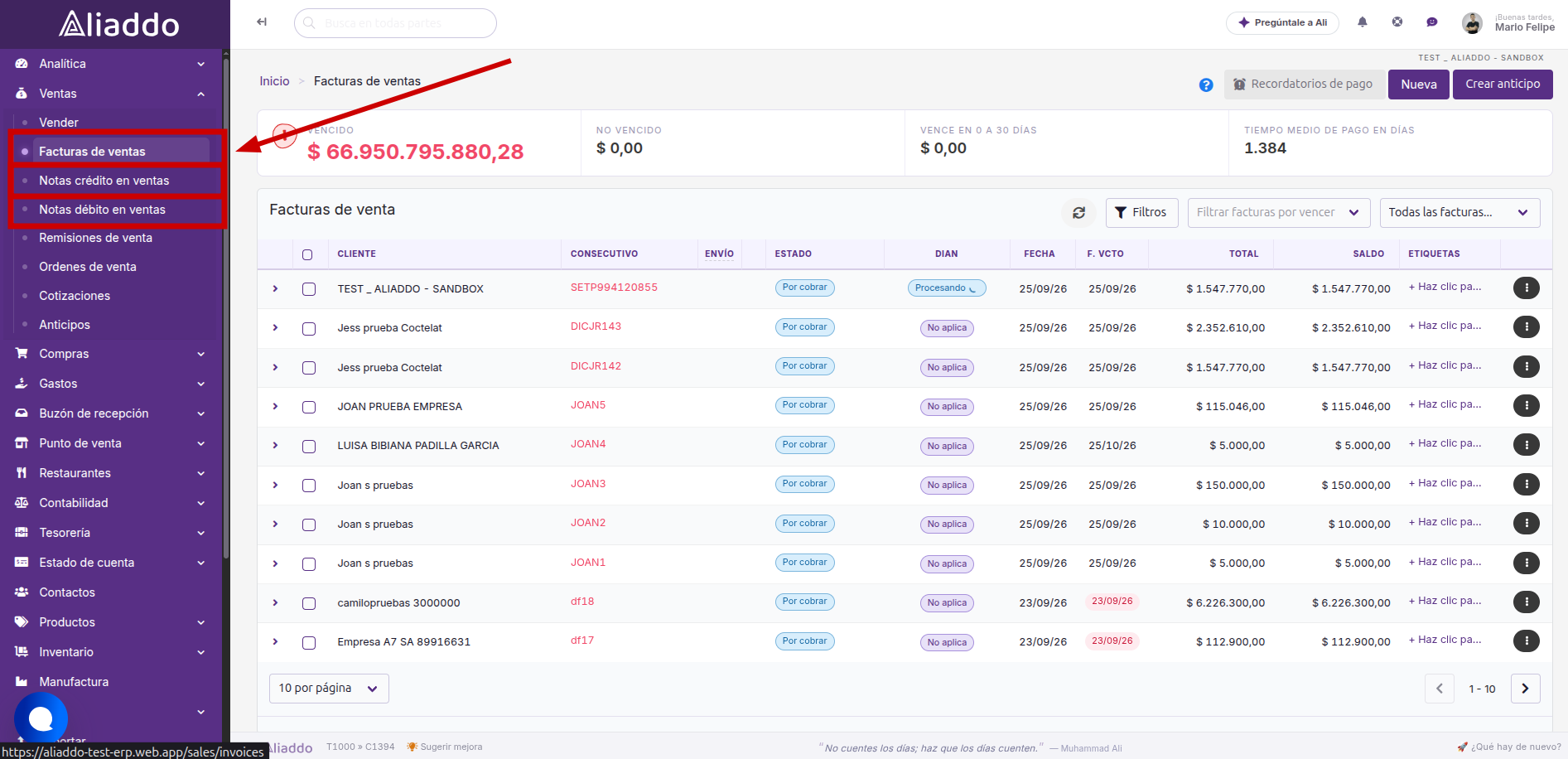Expand row details for invoice JOAN3
Viewport: 1568px width, 759px height.
(x=275, y=485)
